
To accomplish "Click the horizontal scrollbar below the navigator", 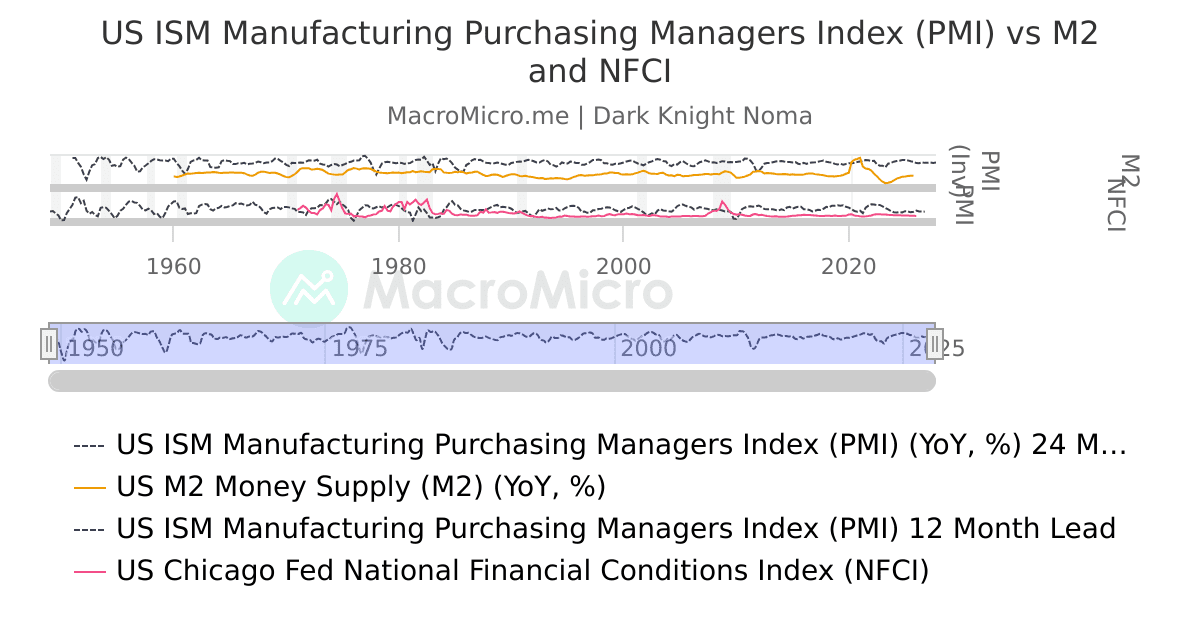I will [x=490, y=379].
